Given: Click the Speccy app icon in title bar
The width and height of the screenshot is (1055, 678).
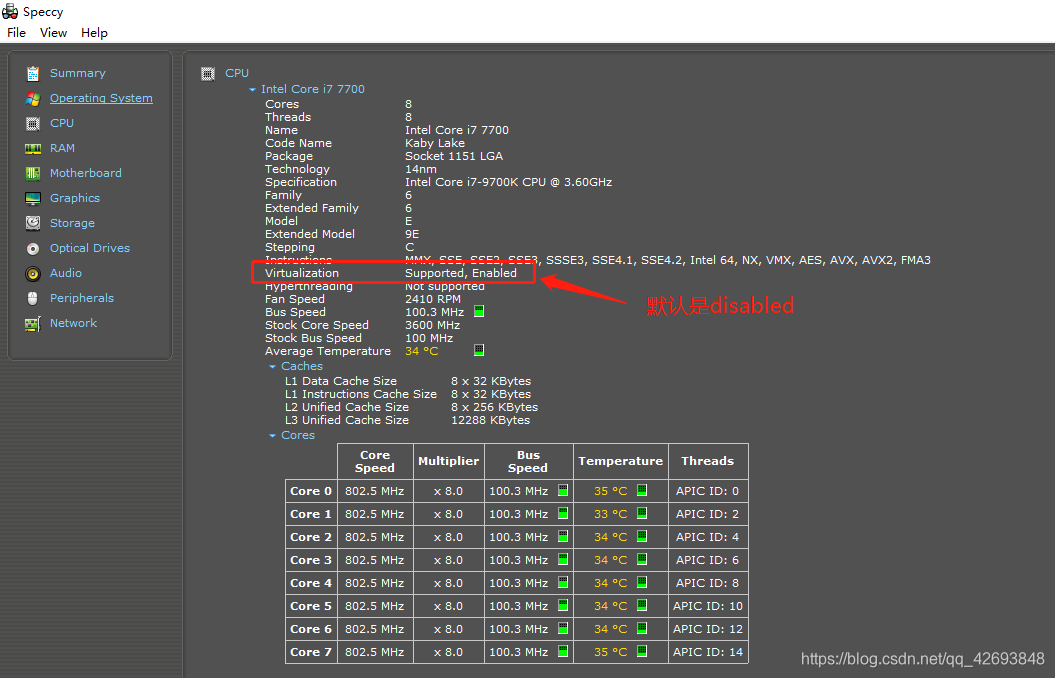Looking at the screenshot, I should point(10,11).
